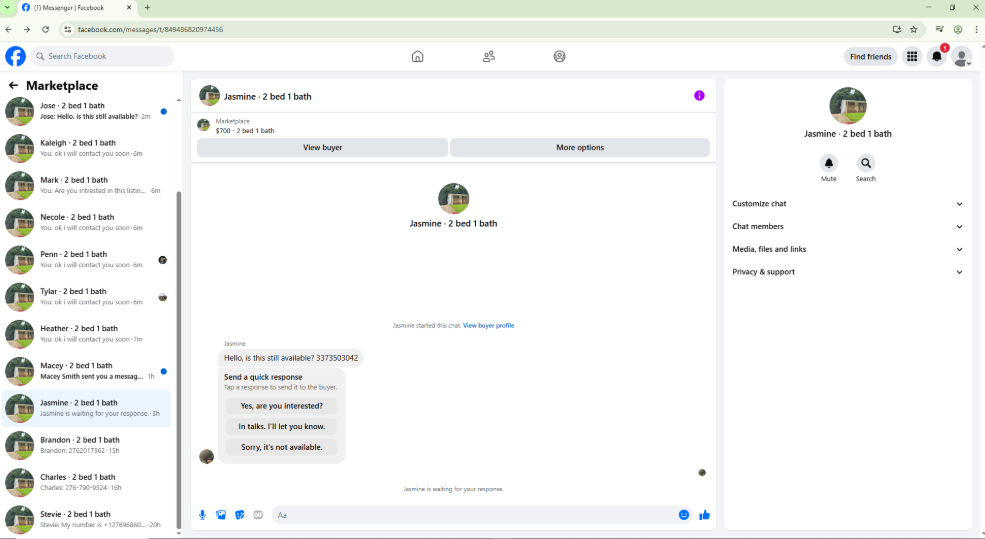Expand Media, files and links section
Image resolution: width=985 pixels, height=539 pixels.
(x=847, y=249)
